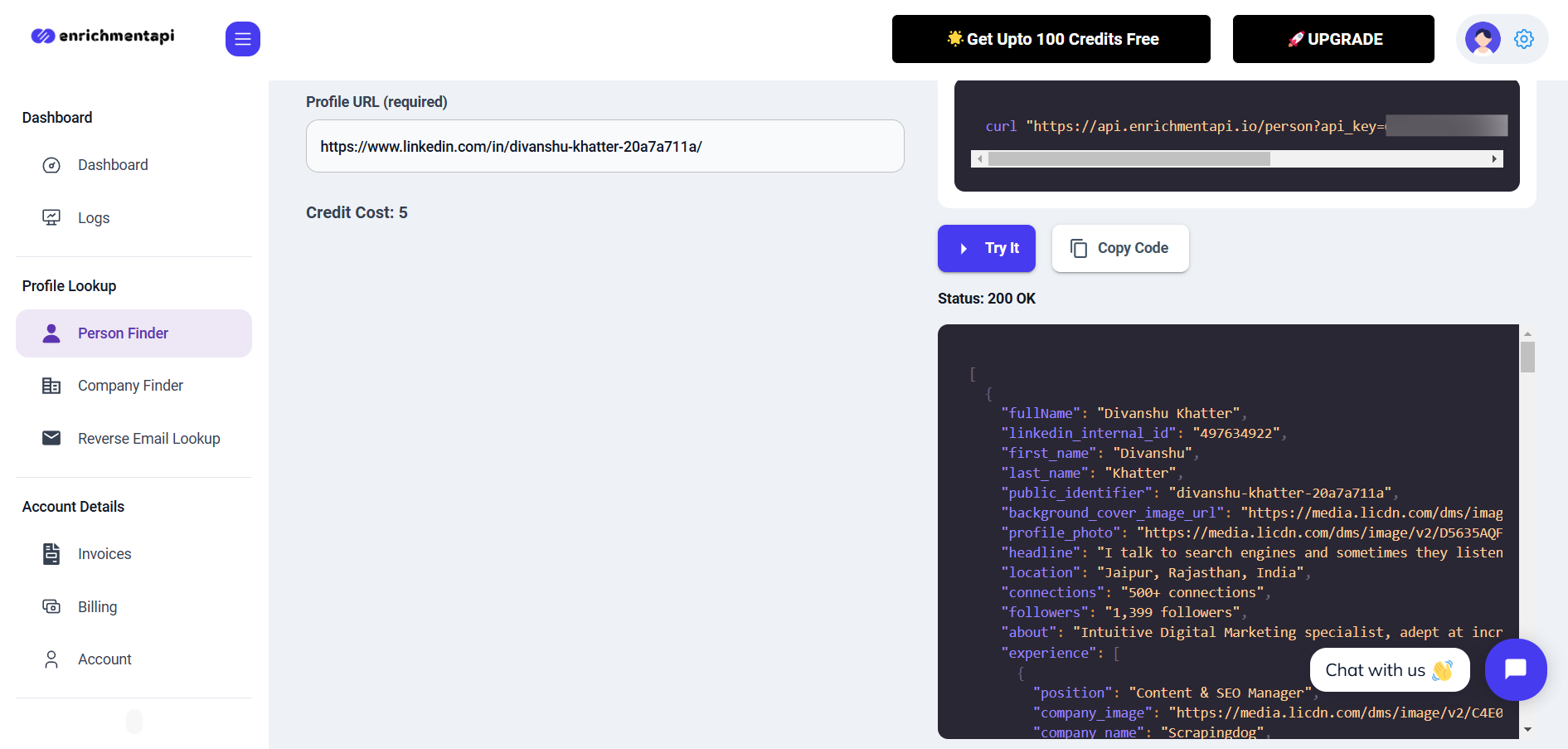
Task: Click the UPGRADE button
Action: [x=1333, y=39]
